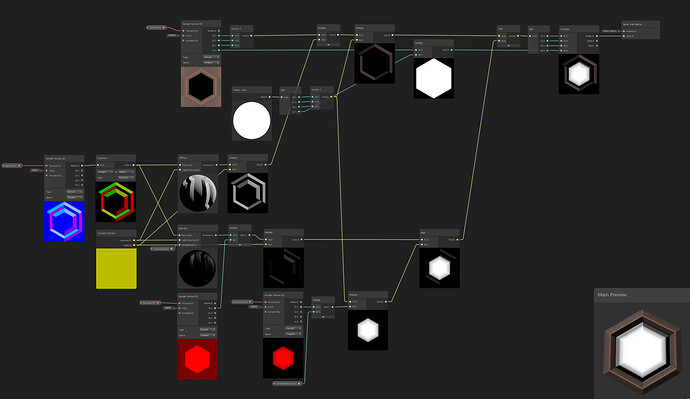The height and width of the screenshot is (399, 690).
Task: Select the property pill below the black red-hexagon preview
Action: click(x=287, y=384)
